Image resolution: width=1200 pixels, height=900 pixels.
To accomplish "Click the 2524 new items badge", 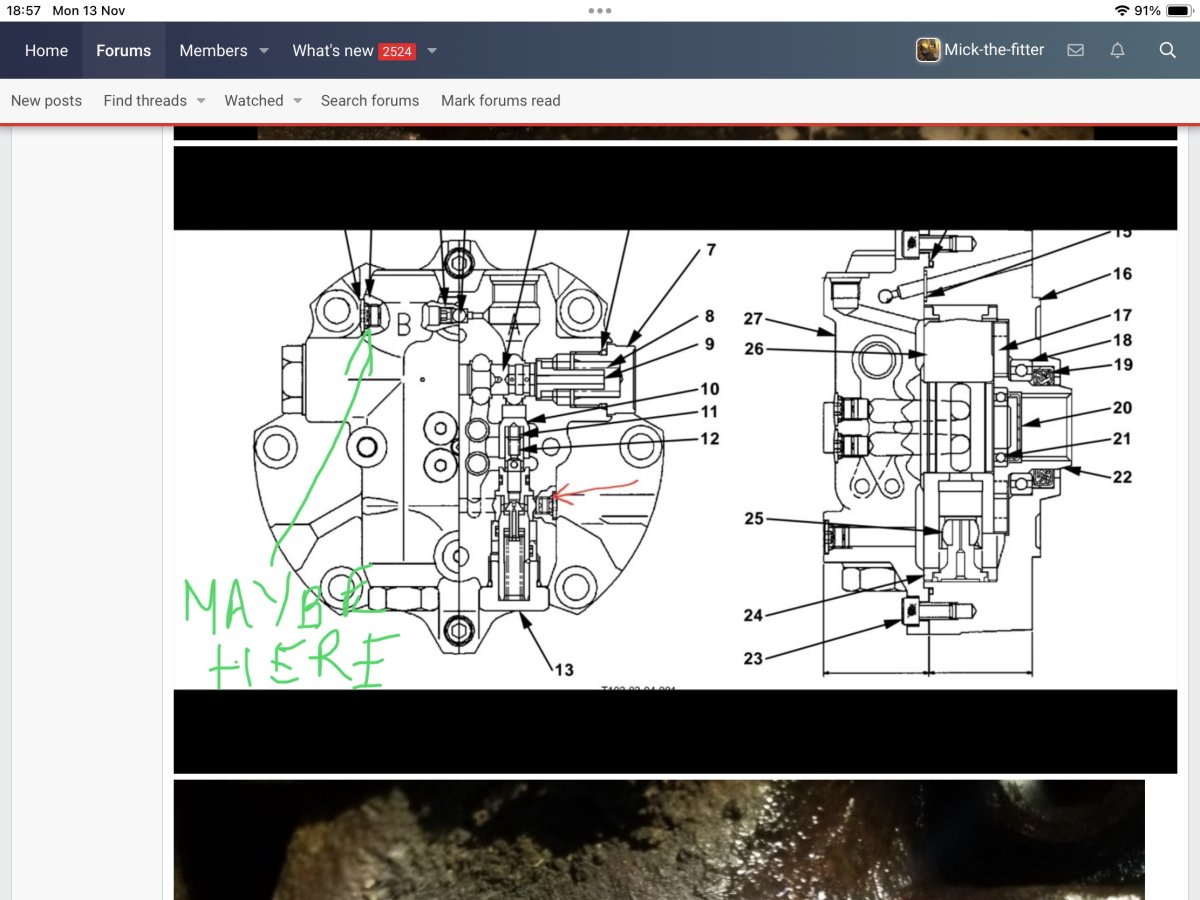I will coord(396,51).
